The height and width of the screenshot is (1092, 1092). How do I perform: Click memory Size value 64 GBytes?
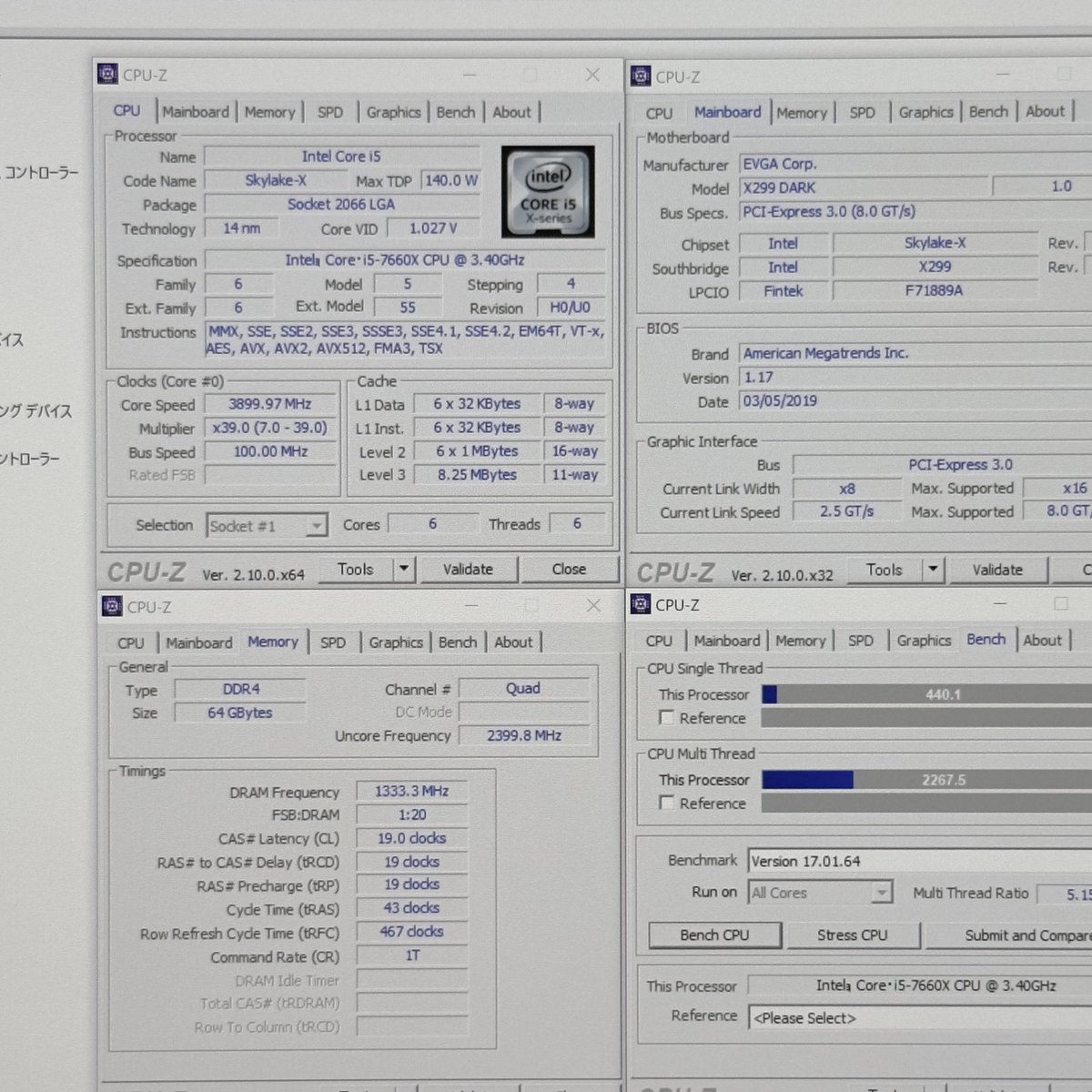[x=239, y=713]
